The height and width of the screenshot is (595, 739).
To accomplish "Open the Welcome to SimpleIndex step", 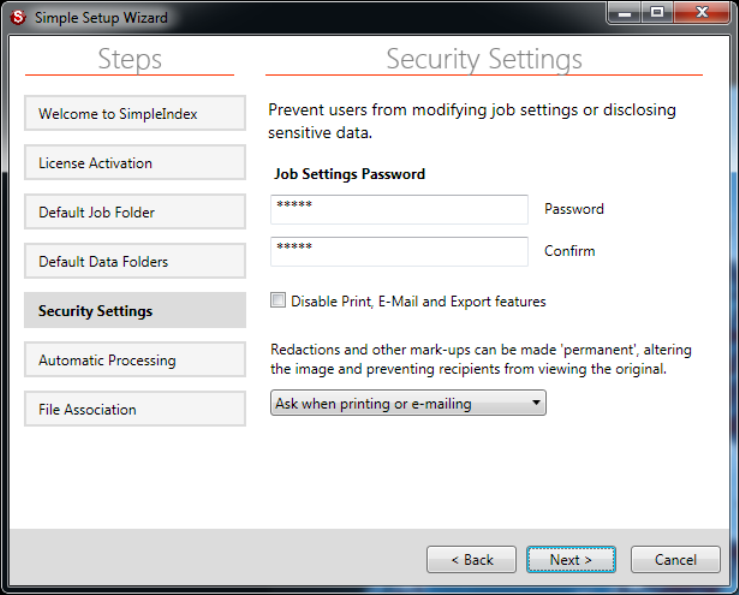I will point(135,114).
